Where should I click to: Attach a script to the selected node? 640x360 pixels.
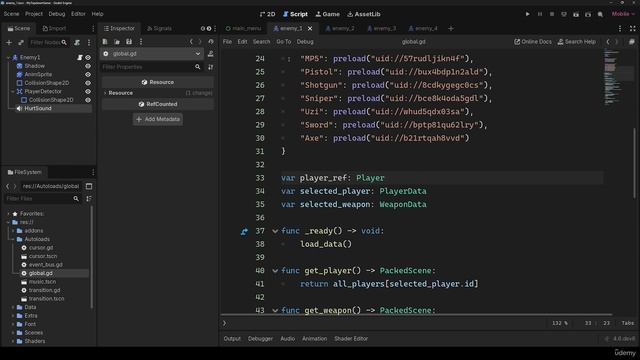[x=77, y=42]
